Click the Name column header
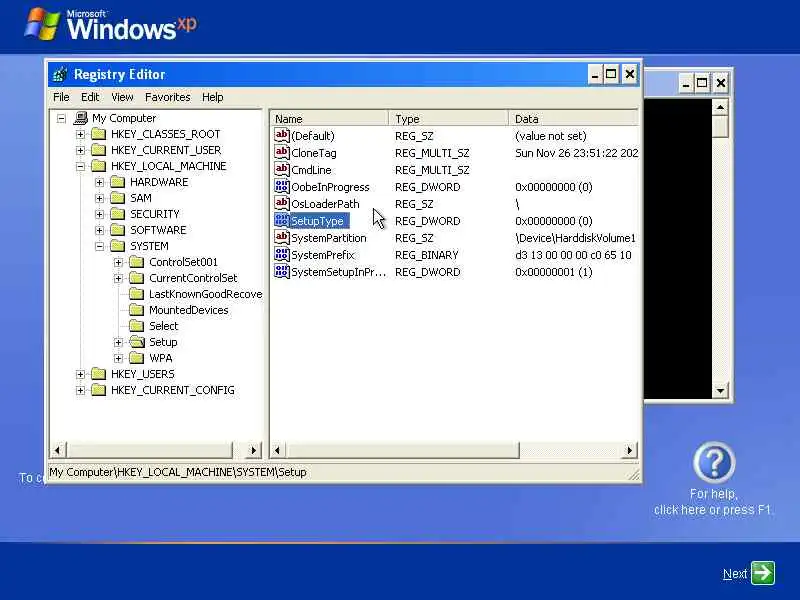Screen dimensions: 800x600 point(329,119)
